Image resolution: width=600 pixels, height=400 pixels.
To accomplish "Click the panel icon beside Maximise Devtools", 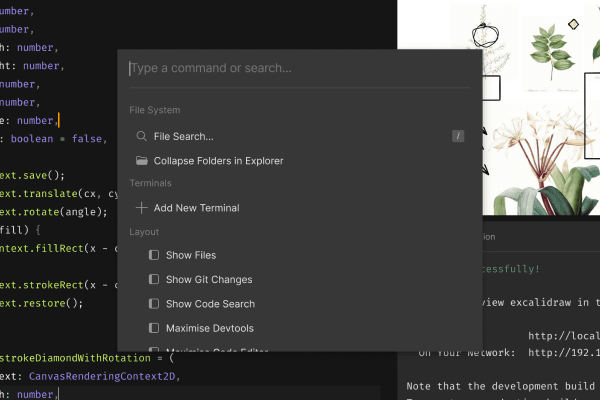I will click(153, 328).
